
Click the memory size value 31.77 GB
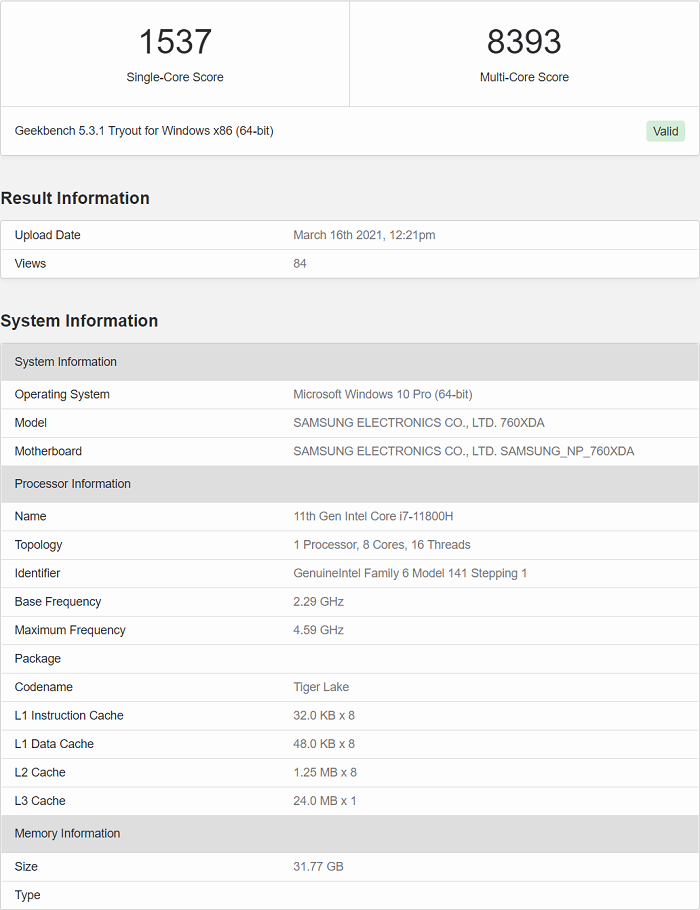(318, 866)
